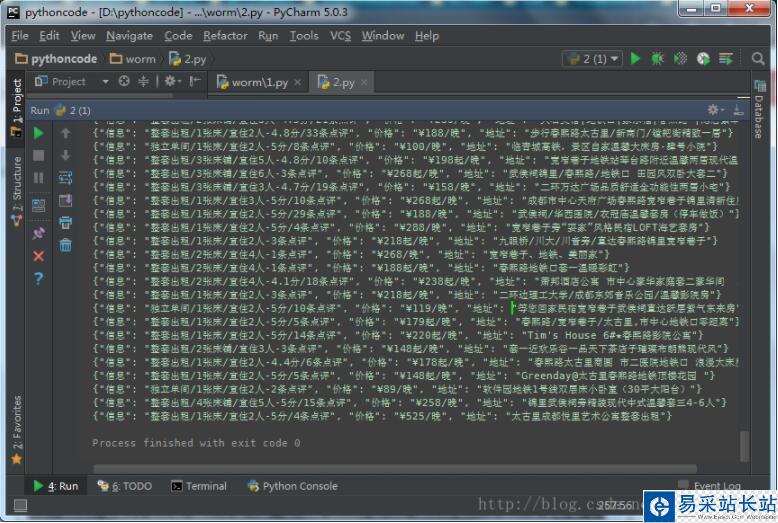Select the 2.py breadcrumb
The image size is (778, 523).
(x=188, y=59)
